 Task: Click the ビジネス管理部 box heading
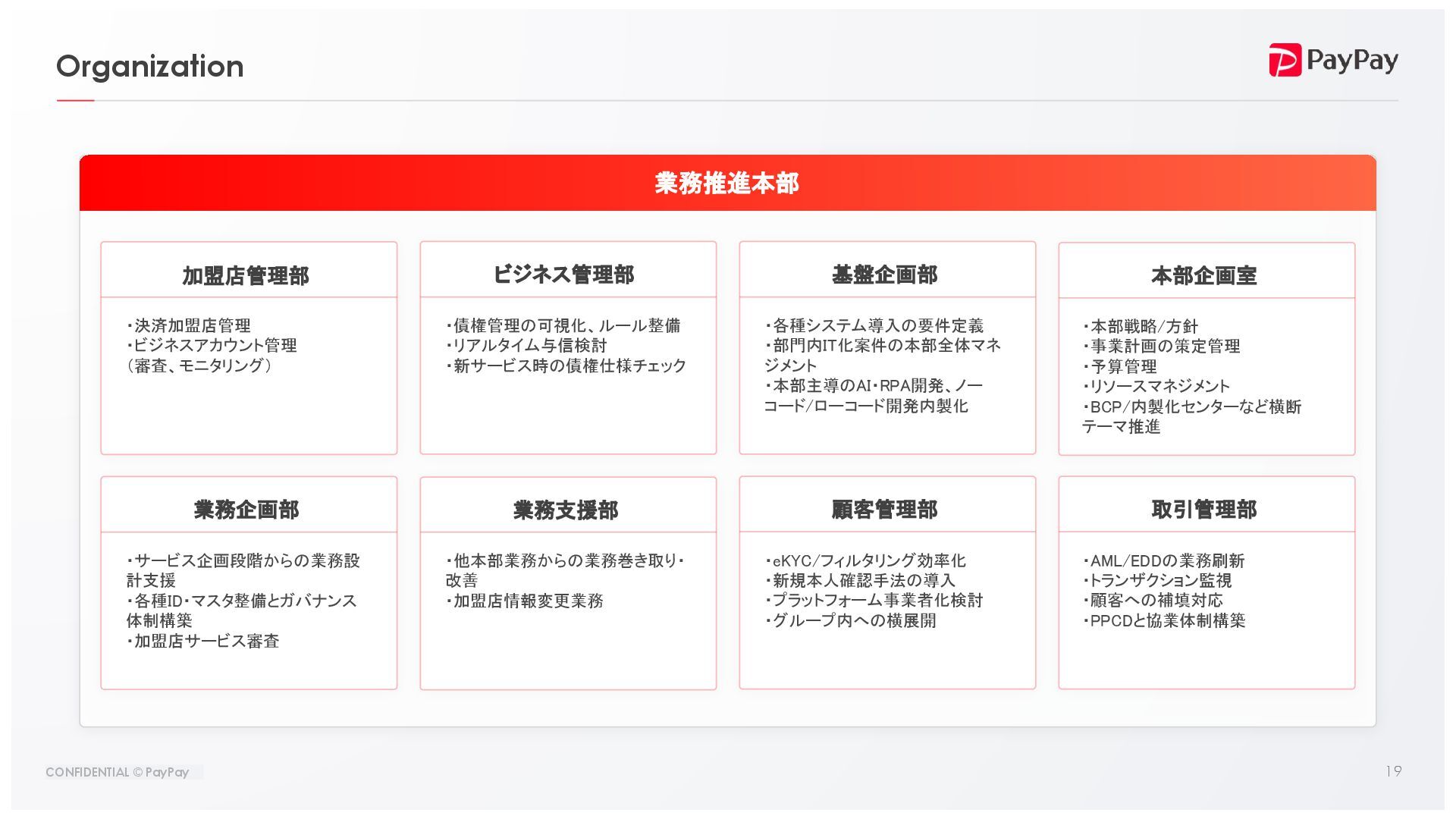pos(563,275)
